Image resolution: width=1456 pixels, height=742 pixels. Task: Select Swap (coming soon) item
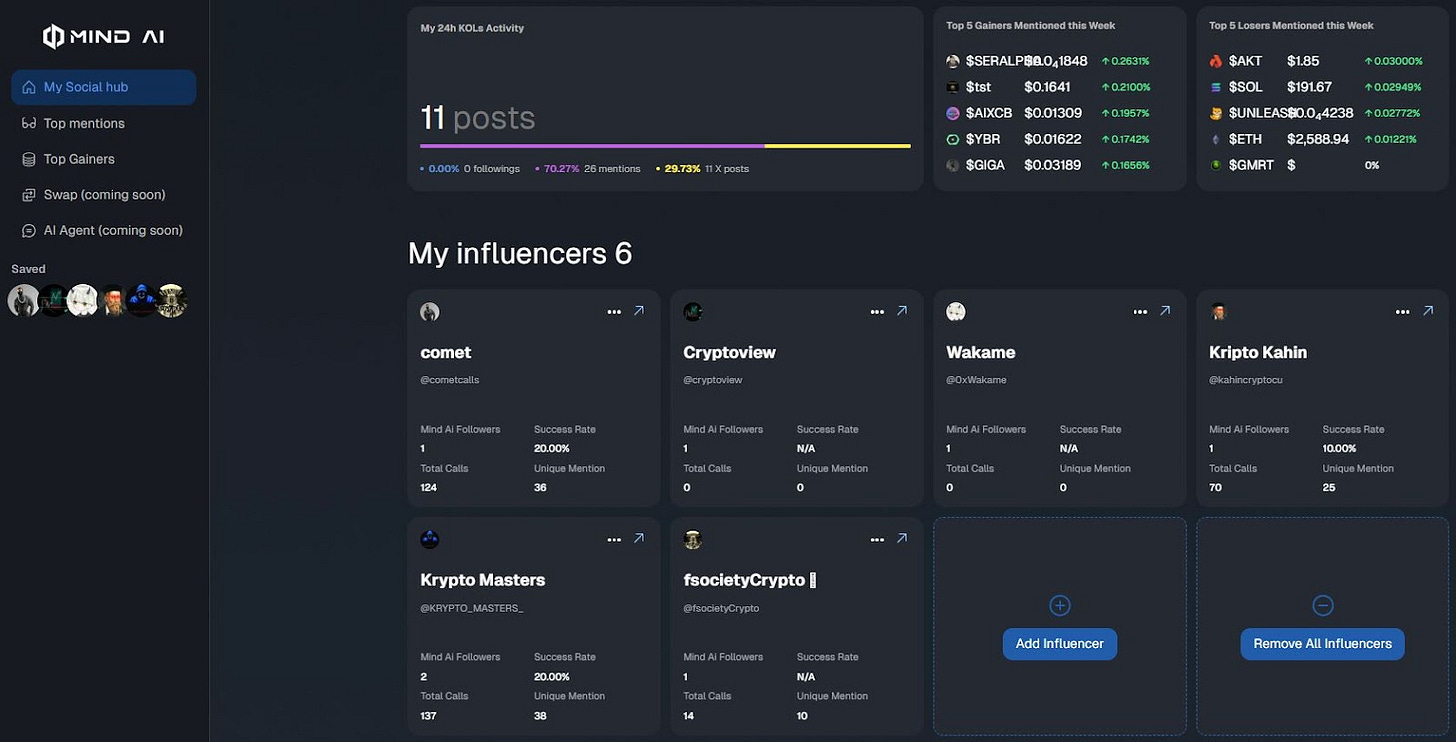click(104, 195)
